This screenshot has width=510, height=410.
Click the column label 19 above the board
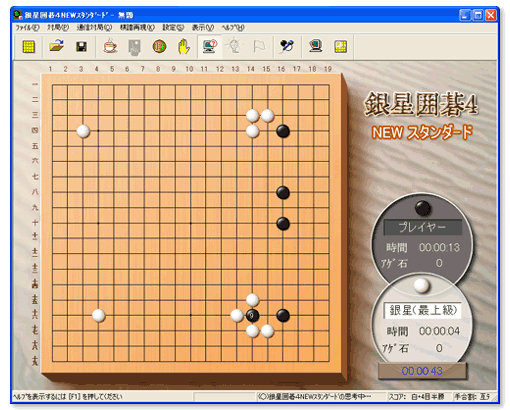pyautogui.click(x=328, y=69)
